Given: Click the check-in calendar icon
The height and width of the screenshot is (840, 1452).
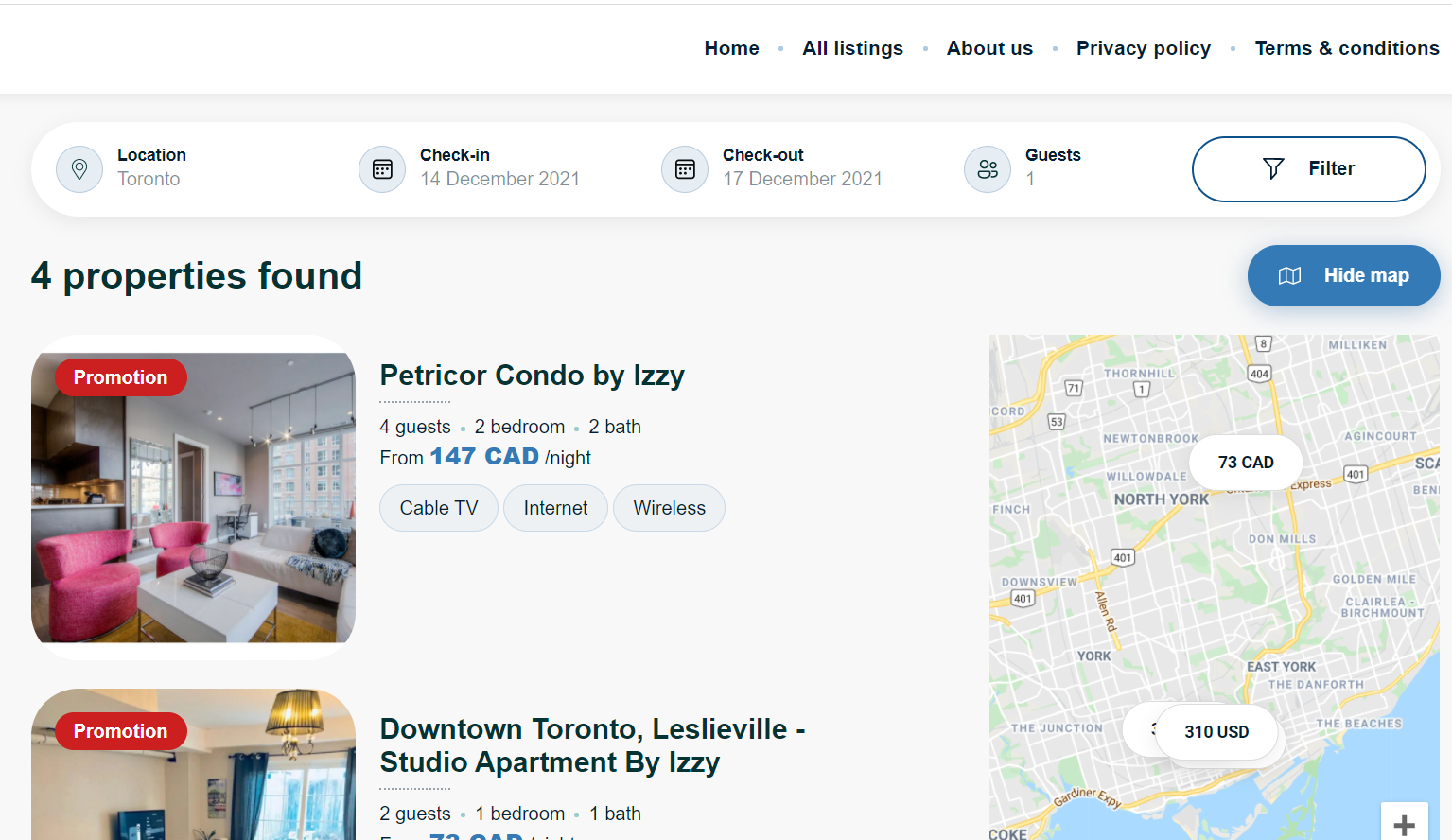Looking at the screenshot, I should pyautogui.click(x=382, y=169).
